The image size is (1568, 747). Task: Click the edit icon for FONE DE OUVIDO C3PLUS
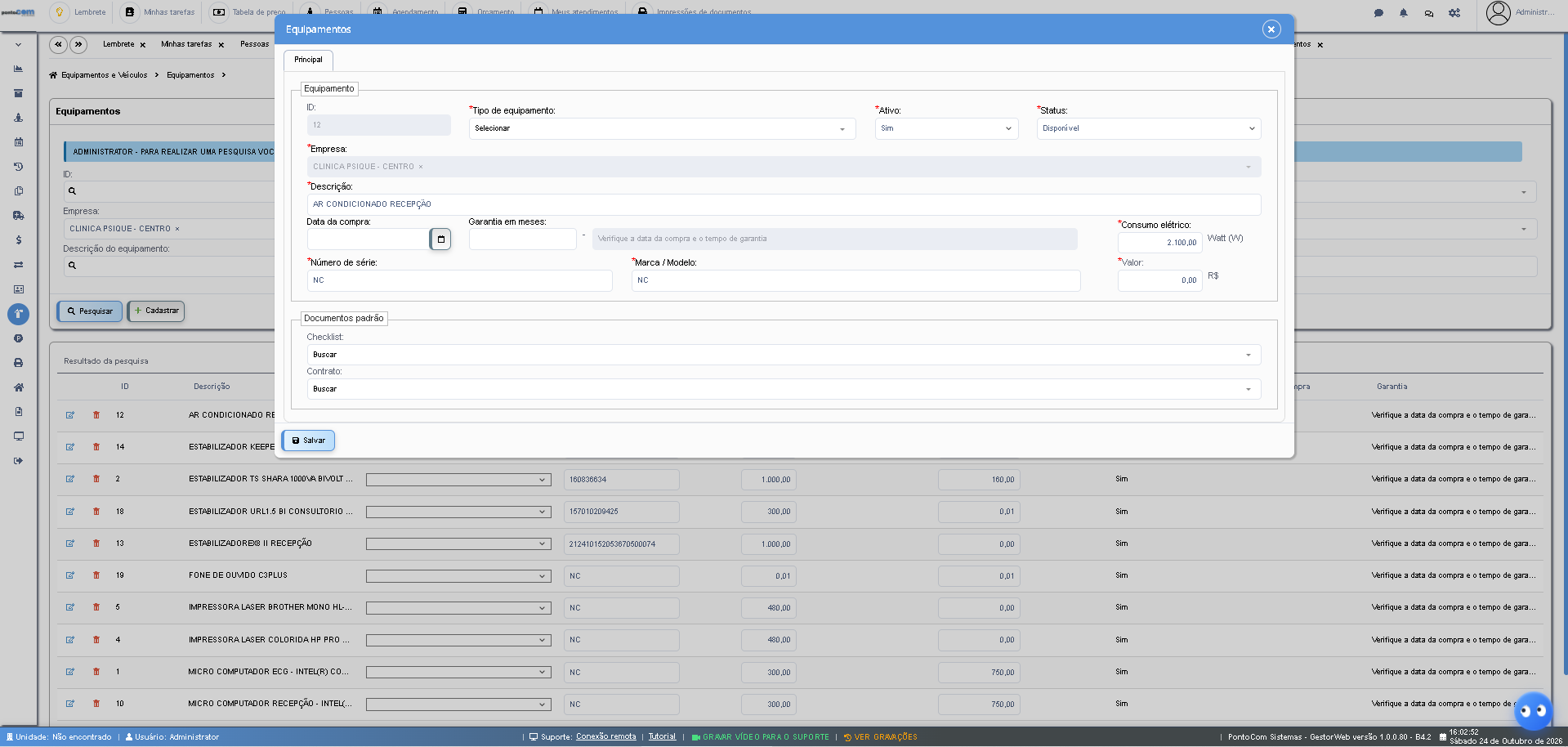[x=70, y=575]
